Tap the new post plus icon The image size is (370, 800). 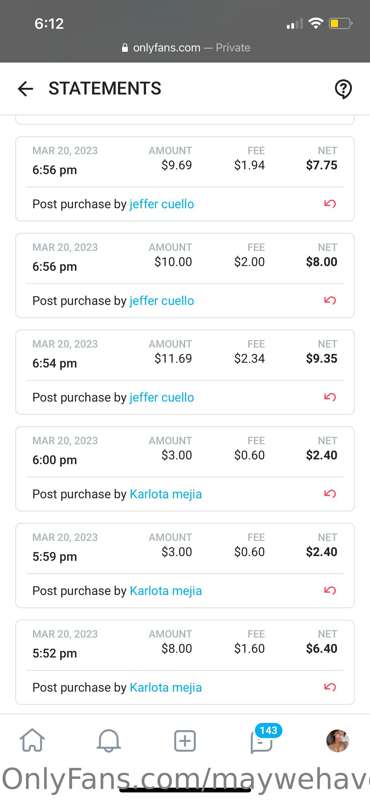click(185, 741)
